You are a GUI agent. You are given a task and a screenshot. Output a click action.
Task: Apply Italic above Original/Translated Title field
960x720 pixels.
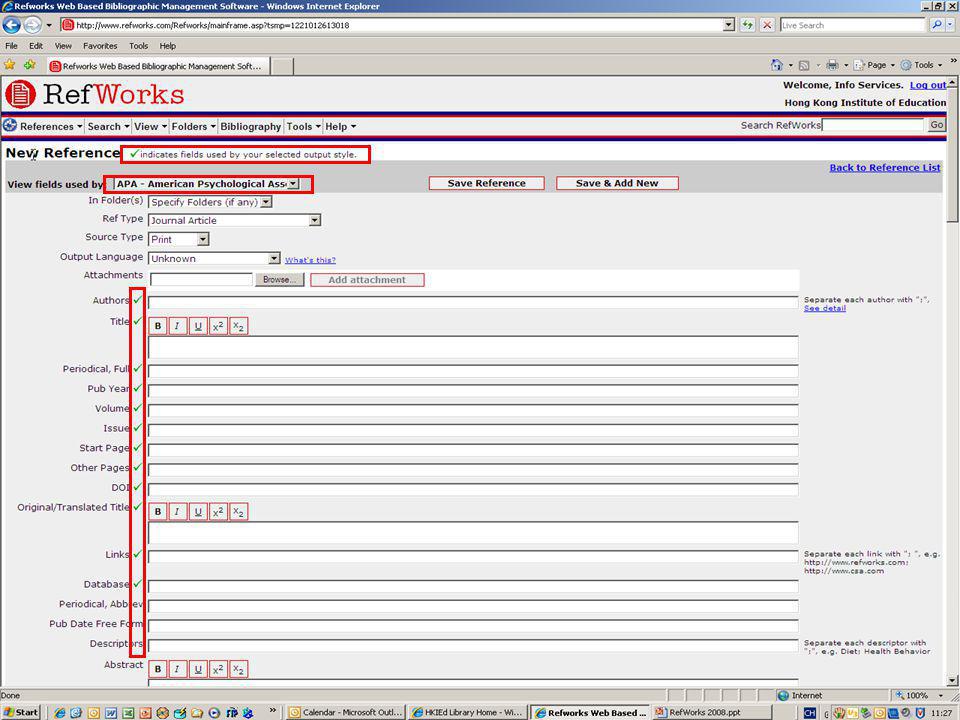[x=177, y=512]
